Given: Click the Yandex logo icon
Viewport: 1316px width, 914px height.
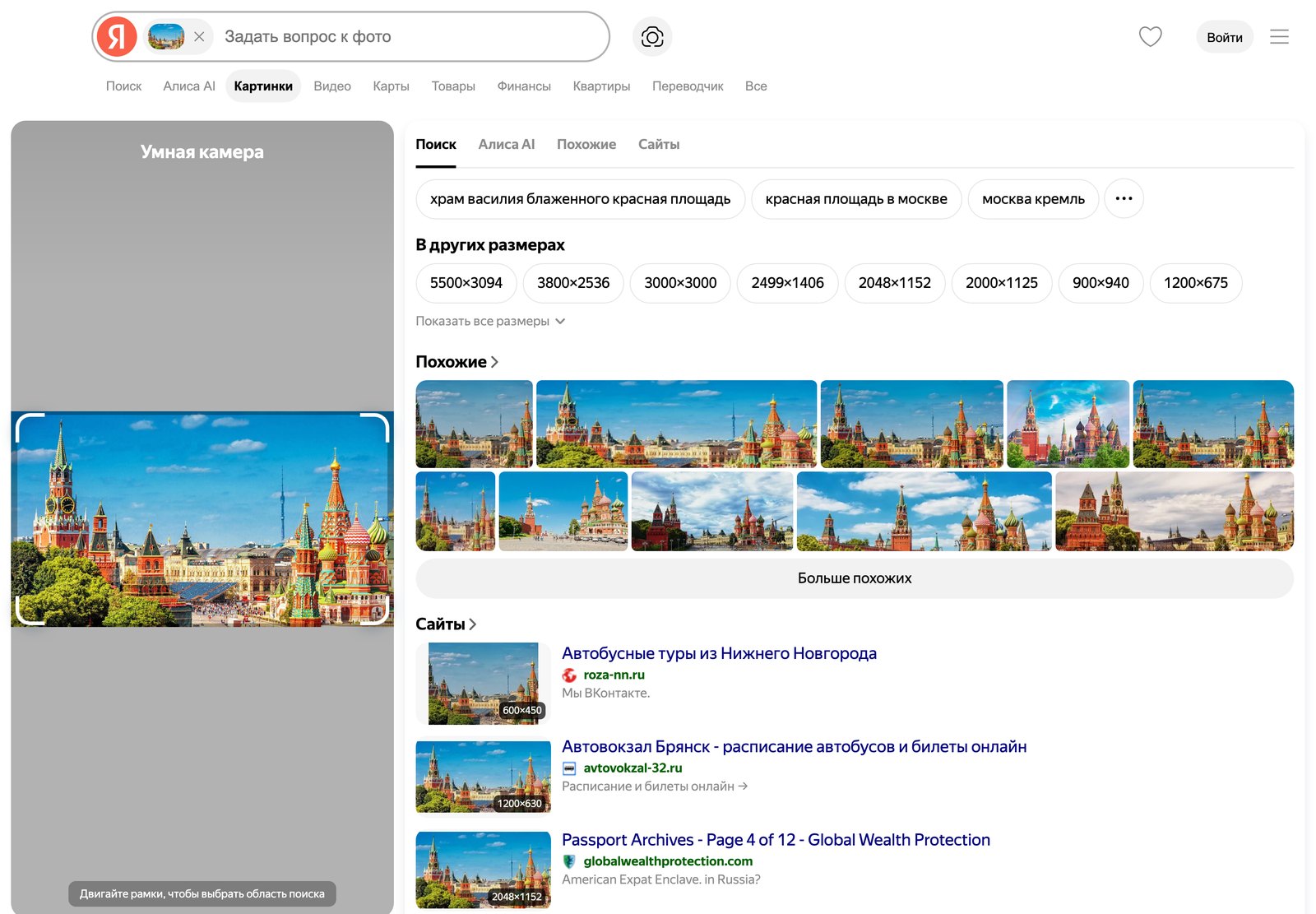Looking at the screenshot, I should pos(117,37).
